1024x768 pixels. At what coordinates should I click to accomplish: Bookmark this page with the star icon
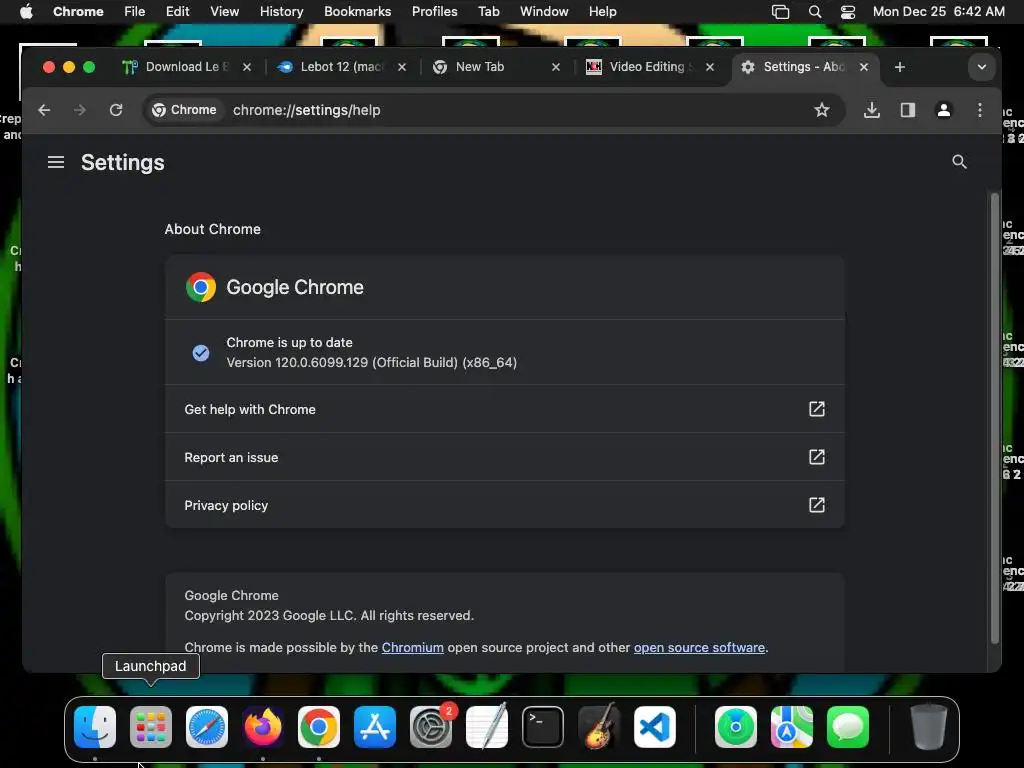point(822,110)
